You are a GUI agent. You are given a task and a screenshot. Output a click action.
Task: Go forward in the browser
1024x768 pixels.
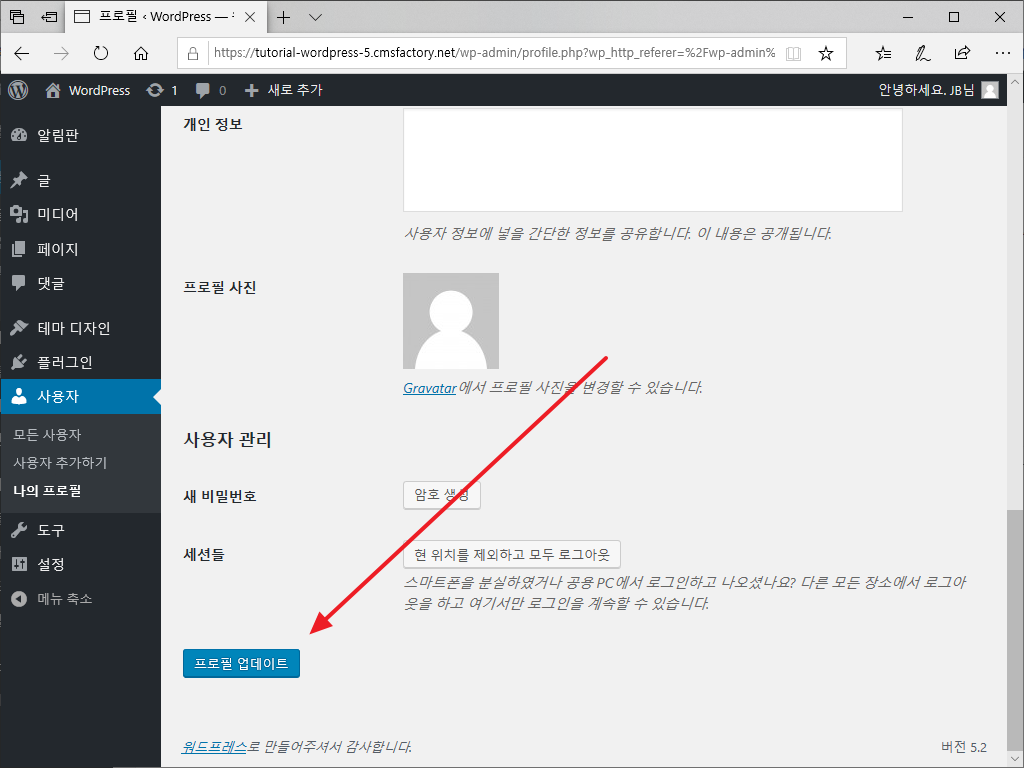(61, 53)
